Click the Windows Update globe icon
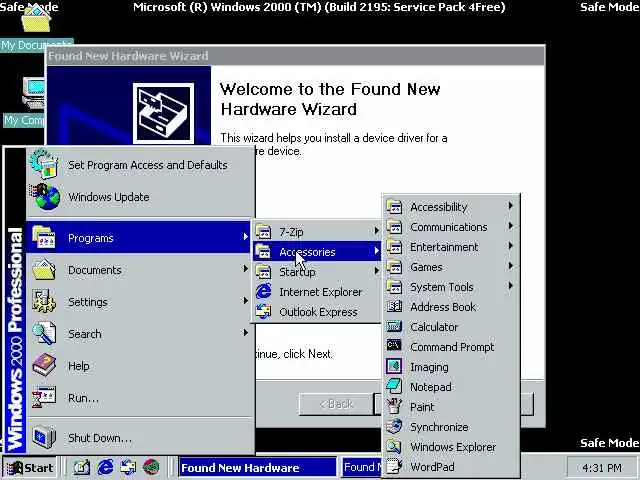This screenshot has height=480, width=640. 44,197
